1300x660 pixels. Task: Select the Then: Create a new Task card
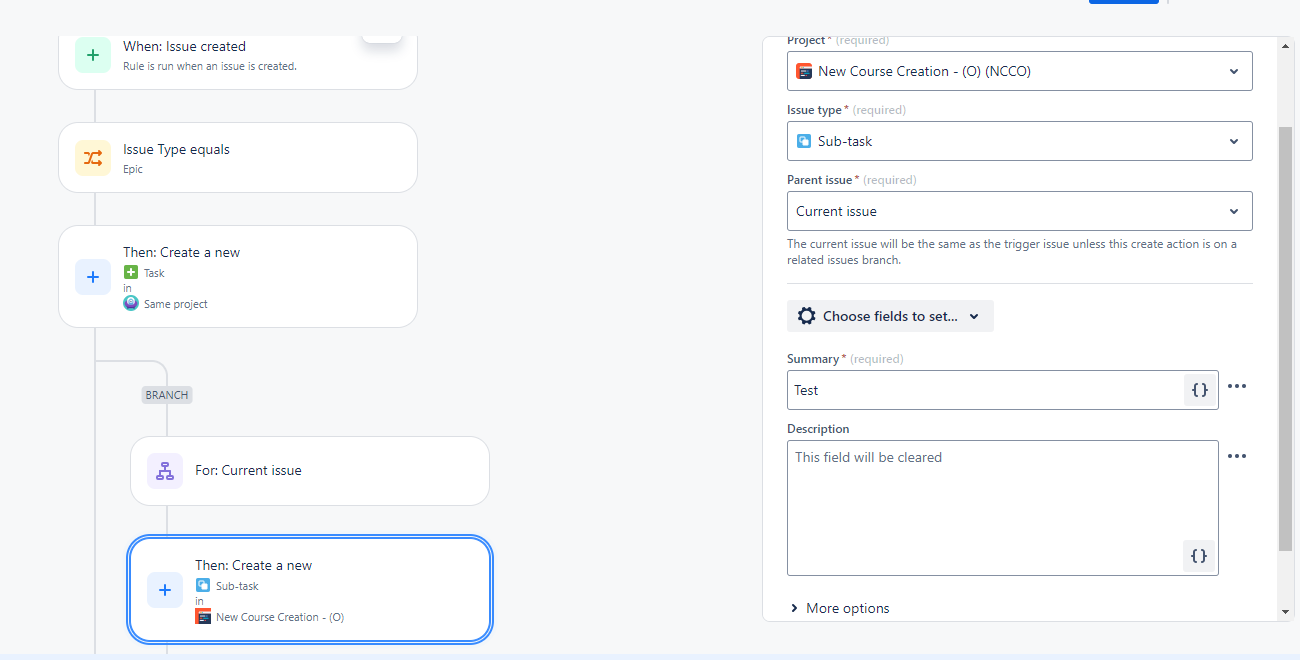coord(238,277)
